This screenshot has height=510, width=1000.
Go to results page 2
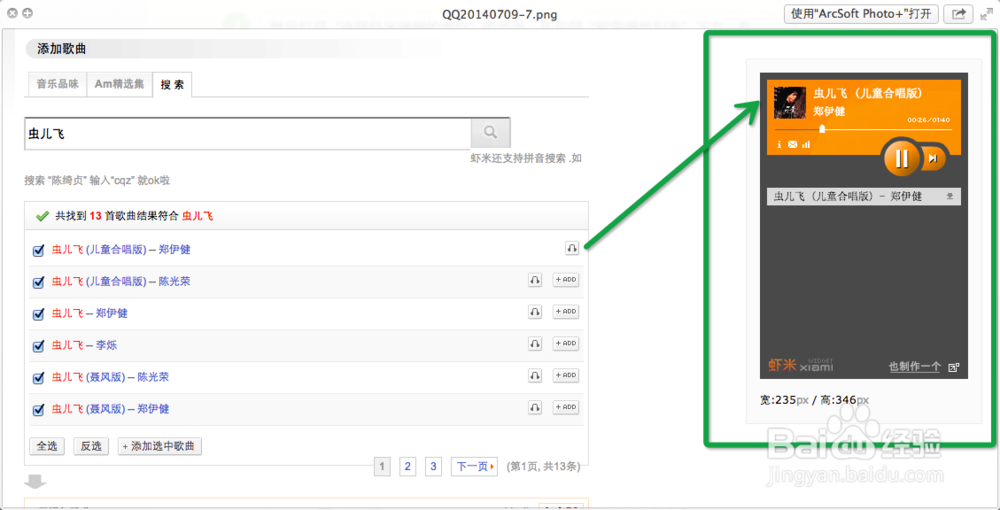[x=408, y=467]
